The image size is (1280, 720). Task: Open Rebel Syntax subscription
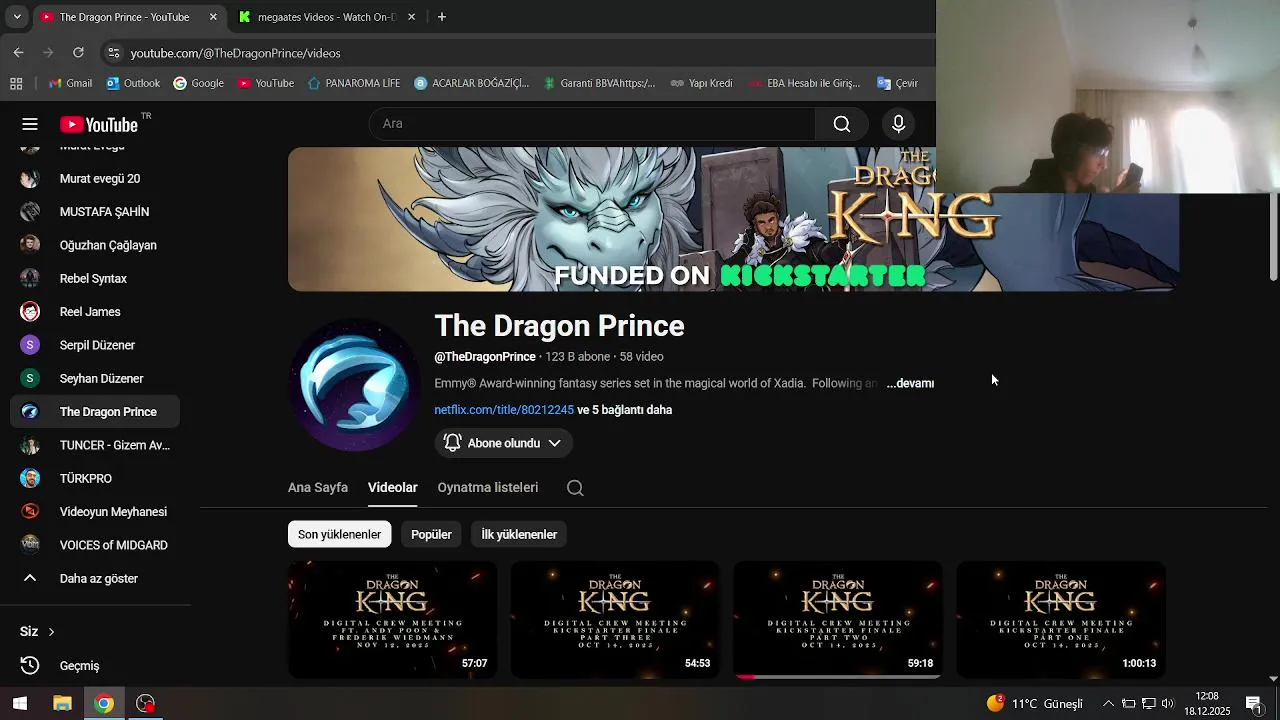click(95, 279)
